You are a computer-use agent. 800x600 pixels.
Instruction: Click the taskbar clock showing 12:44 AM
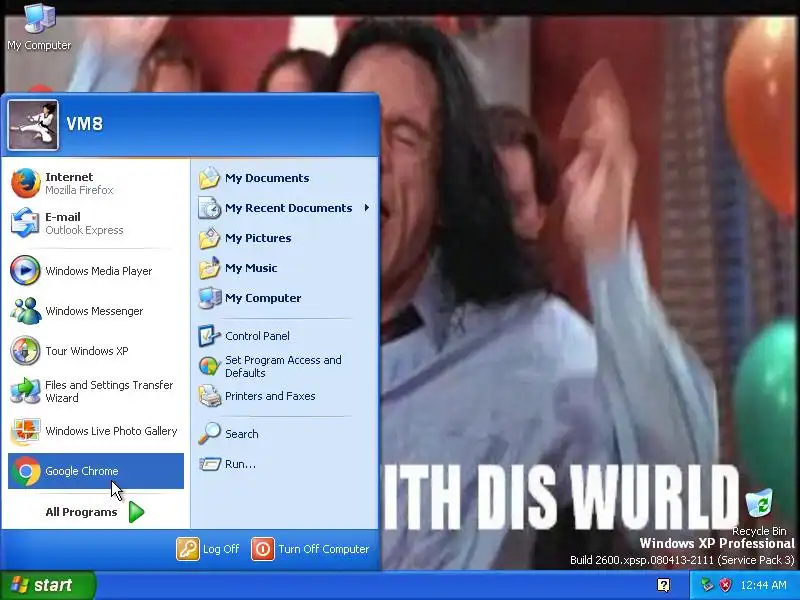pyautogui.click(x=763, y=585)
